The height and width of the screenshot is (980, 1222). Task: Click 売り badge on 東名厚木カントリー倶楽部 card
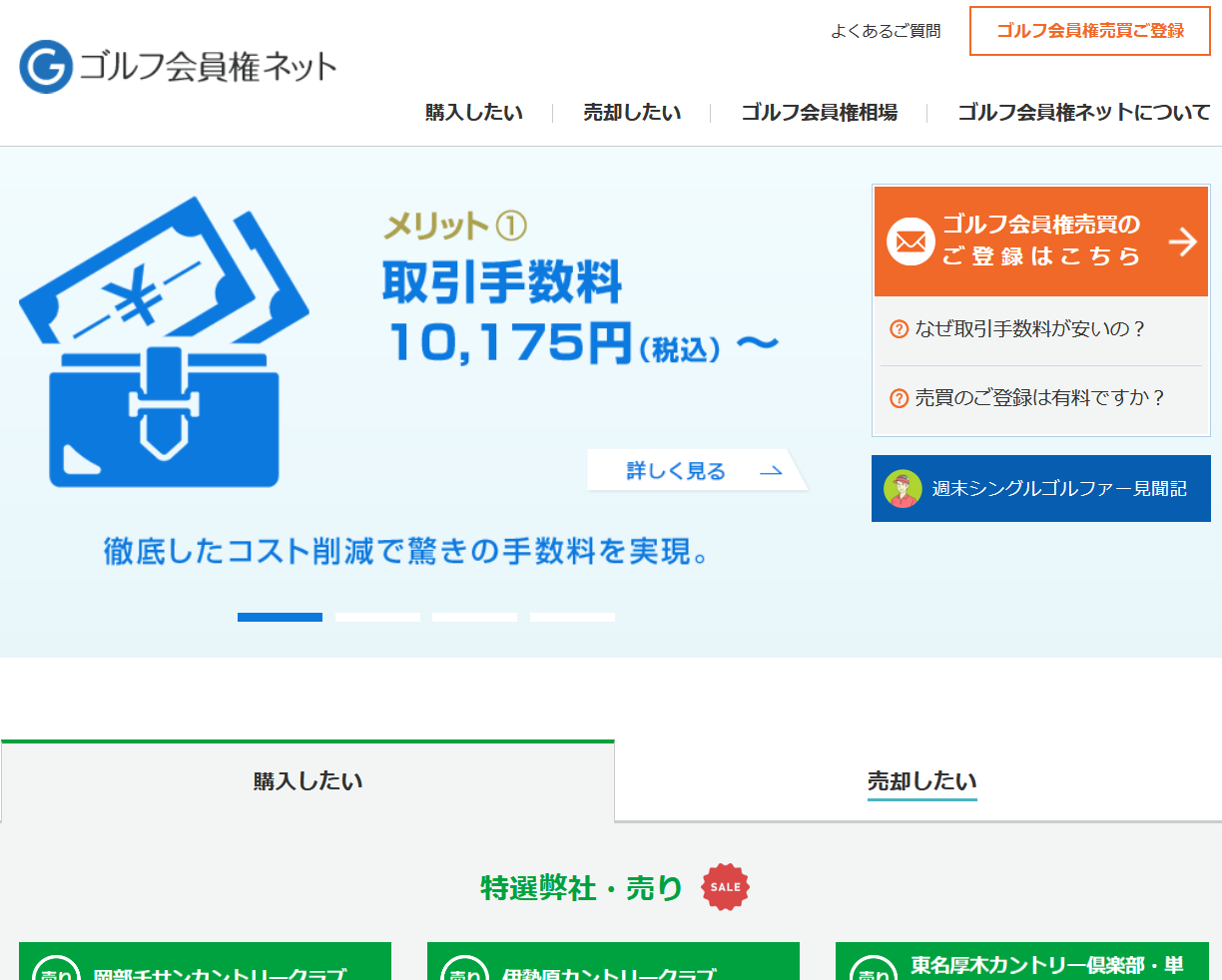[x=873, y=969]
